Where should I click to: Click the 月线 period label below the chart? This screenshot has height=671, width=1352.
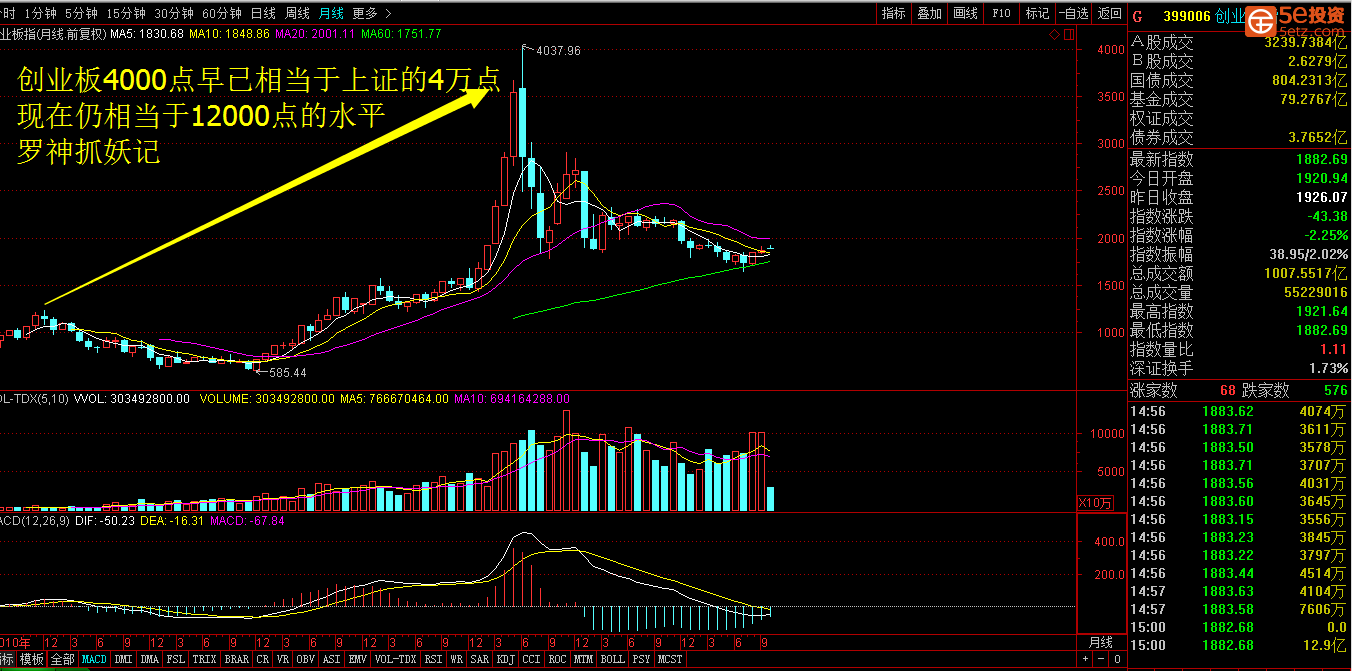click(x=1100, y=641)
